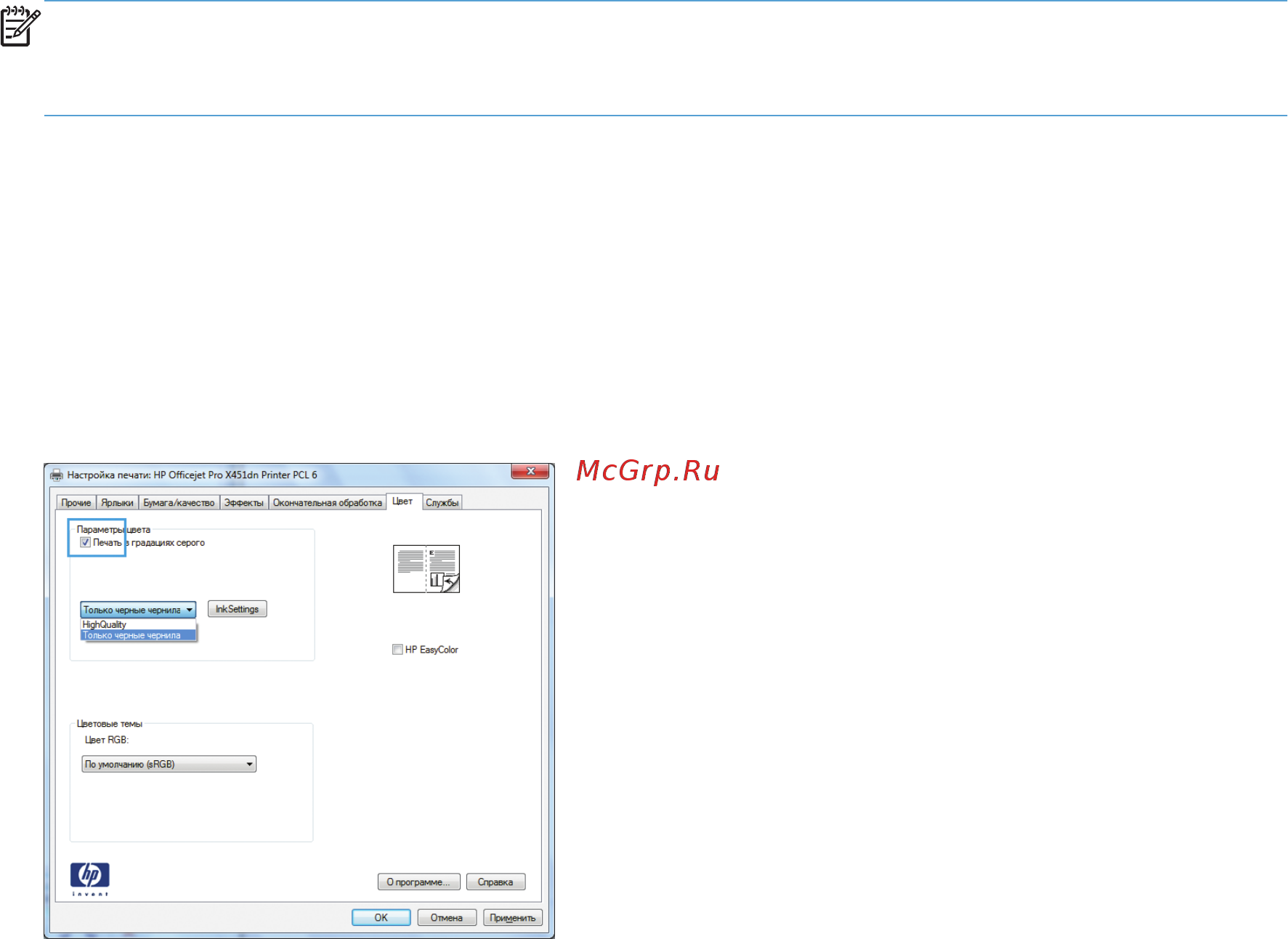This screenshot has height=939, width=1288.
Task: Open the black ink only dropdown
Action: tap(138, 610)
